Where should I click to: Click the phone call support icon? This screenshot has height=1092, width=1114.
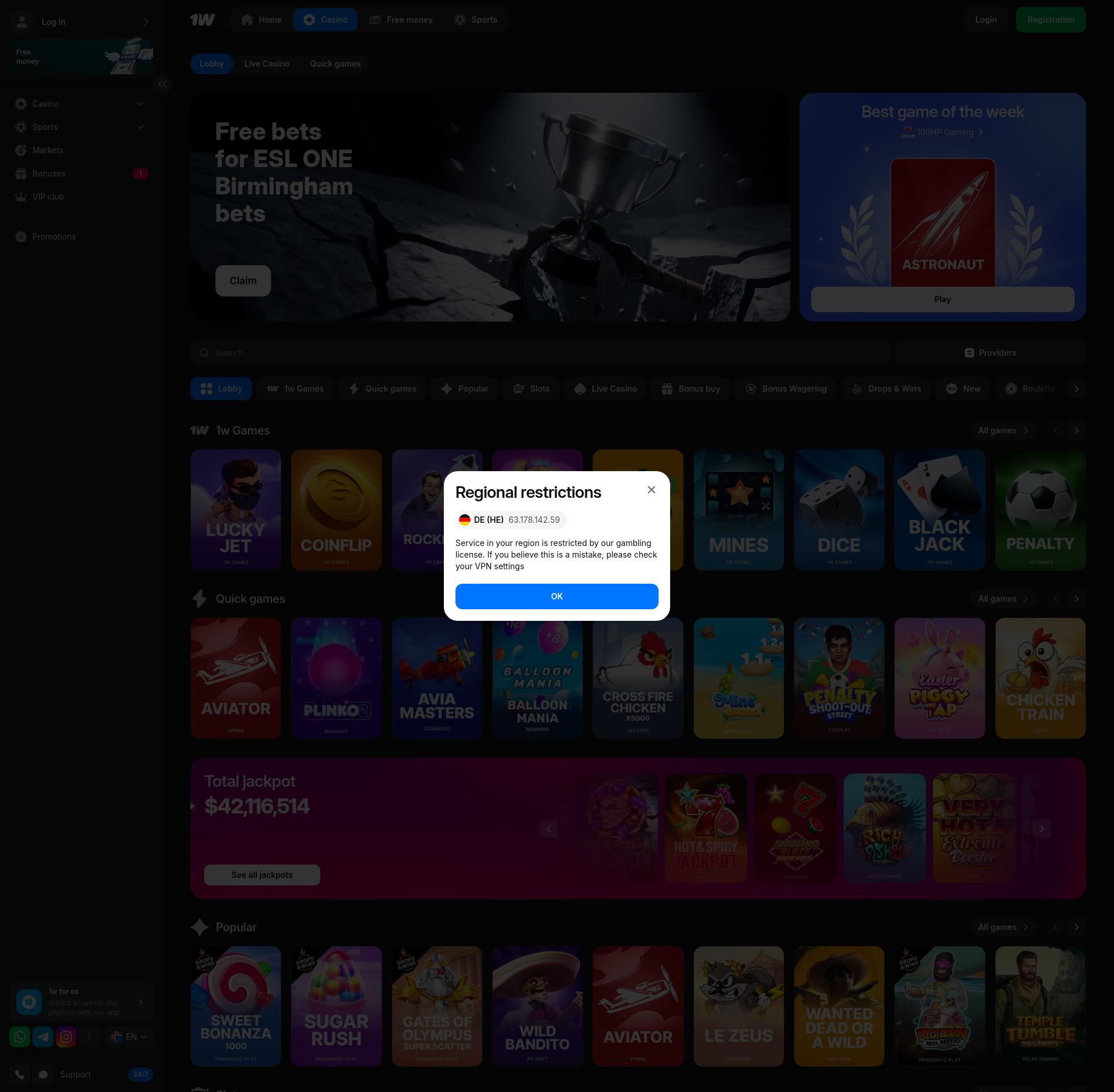(x=20, y=1075)
